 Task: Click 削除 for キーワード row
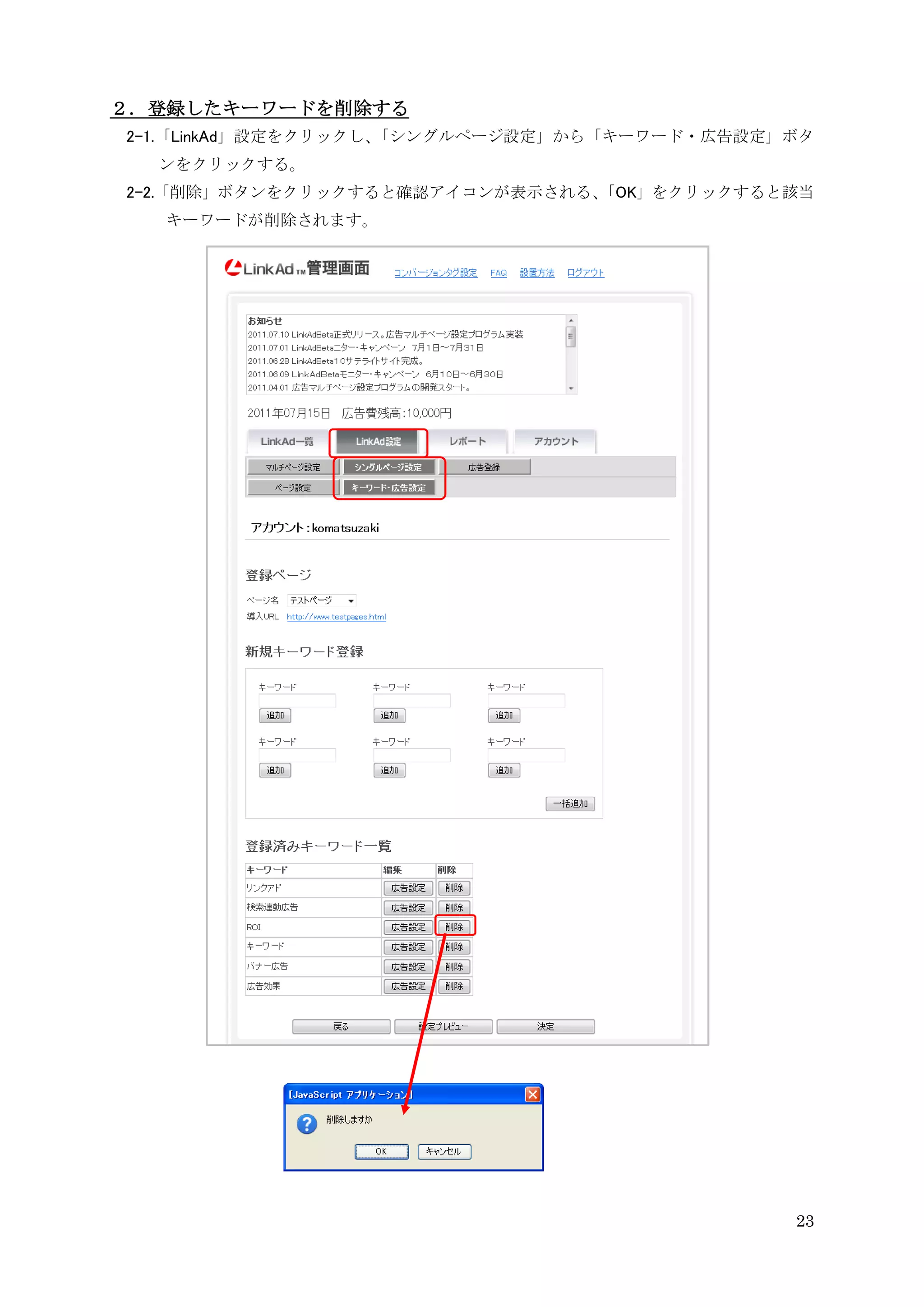coord(454,947)
